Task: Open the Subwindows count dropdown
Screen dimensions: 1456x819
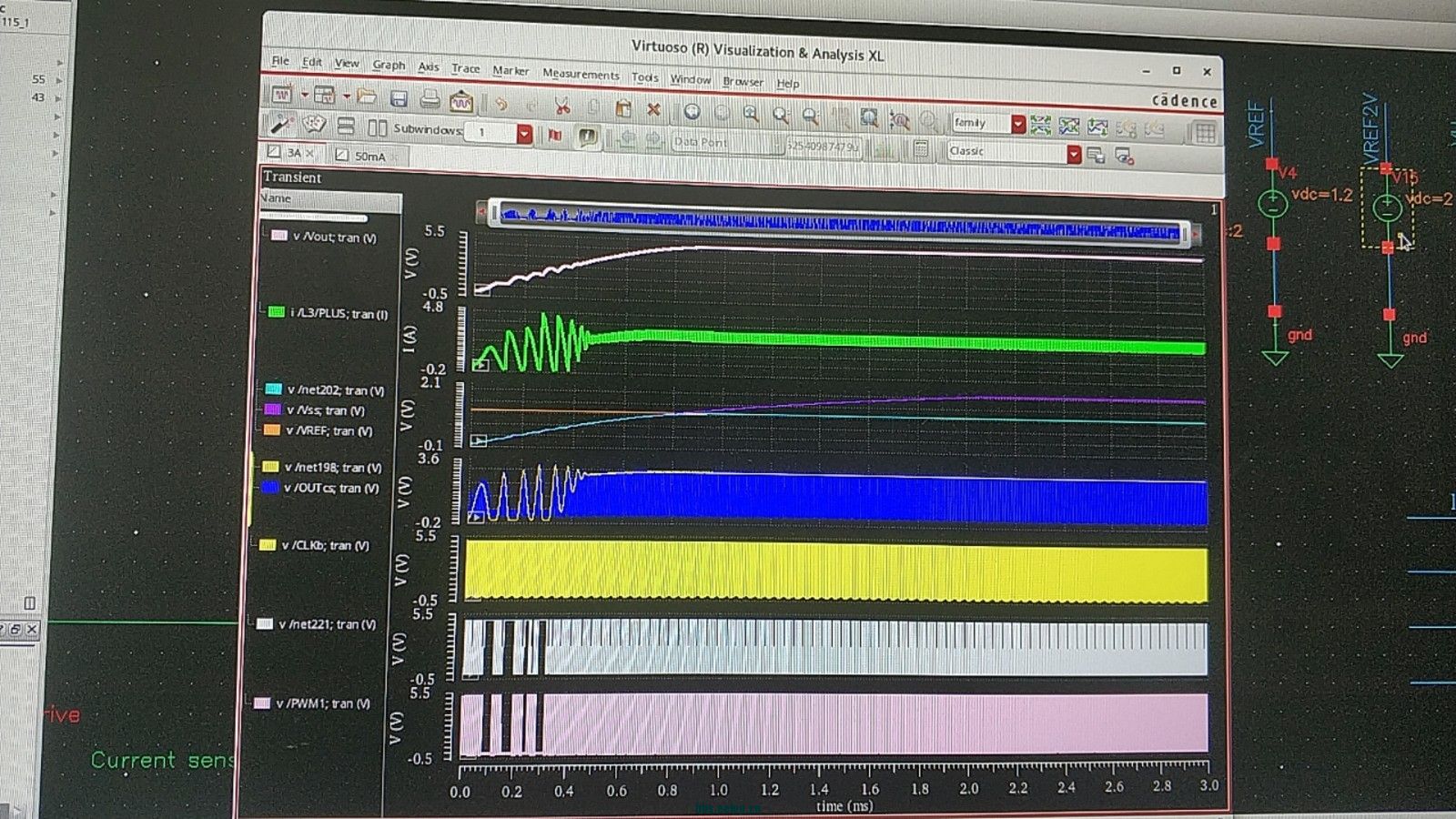Action: coord(524,134)
